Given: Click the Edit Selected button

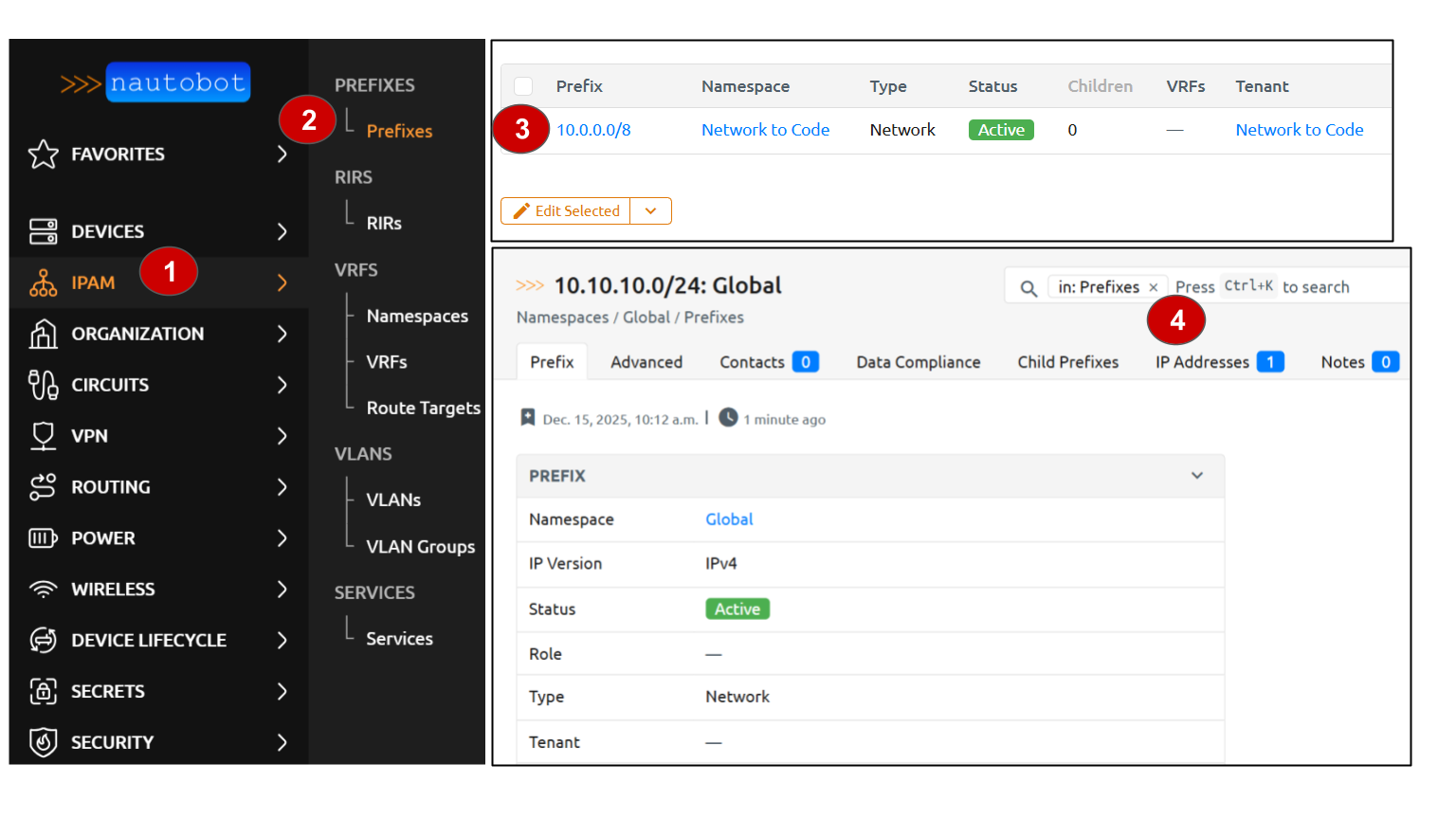Looking at the screenshot, I should 566,211.
